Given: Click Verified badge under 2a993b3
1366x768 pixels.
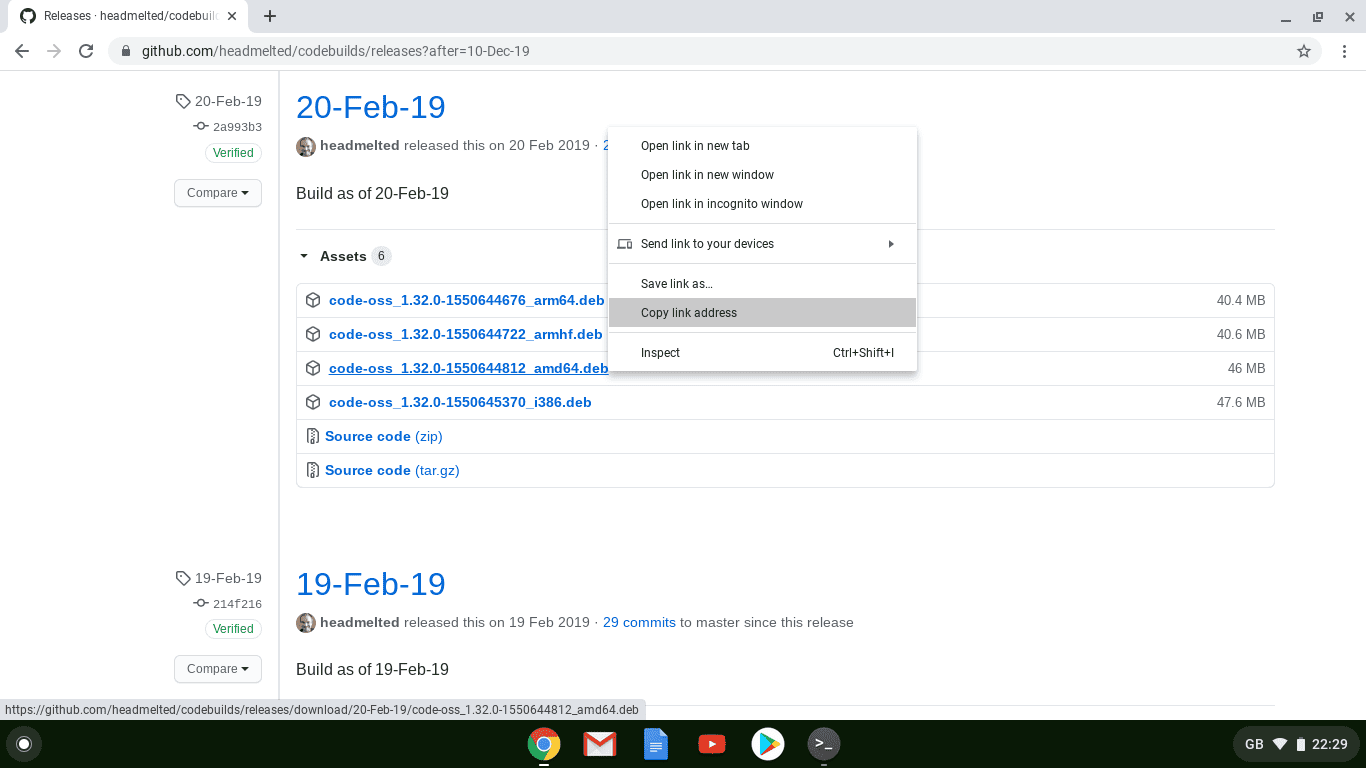Looking at the screenshot, I should click(x=233, y=153).
